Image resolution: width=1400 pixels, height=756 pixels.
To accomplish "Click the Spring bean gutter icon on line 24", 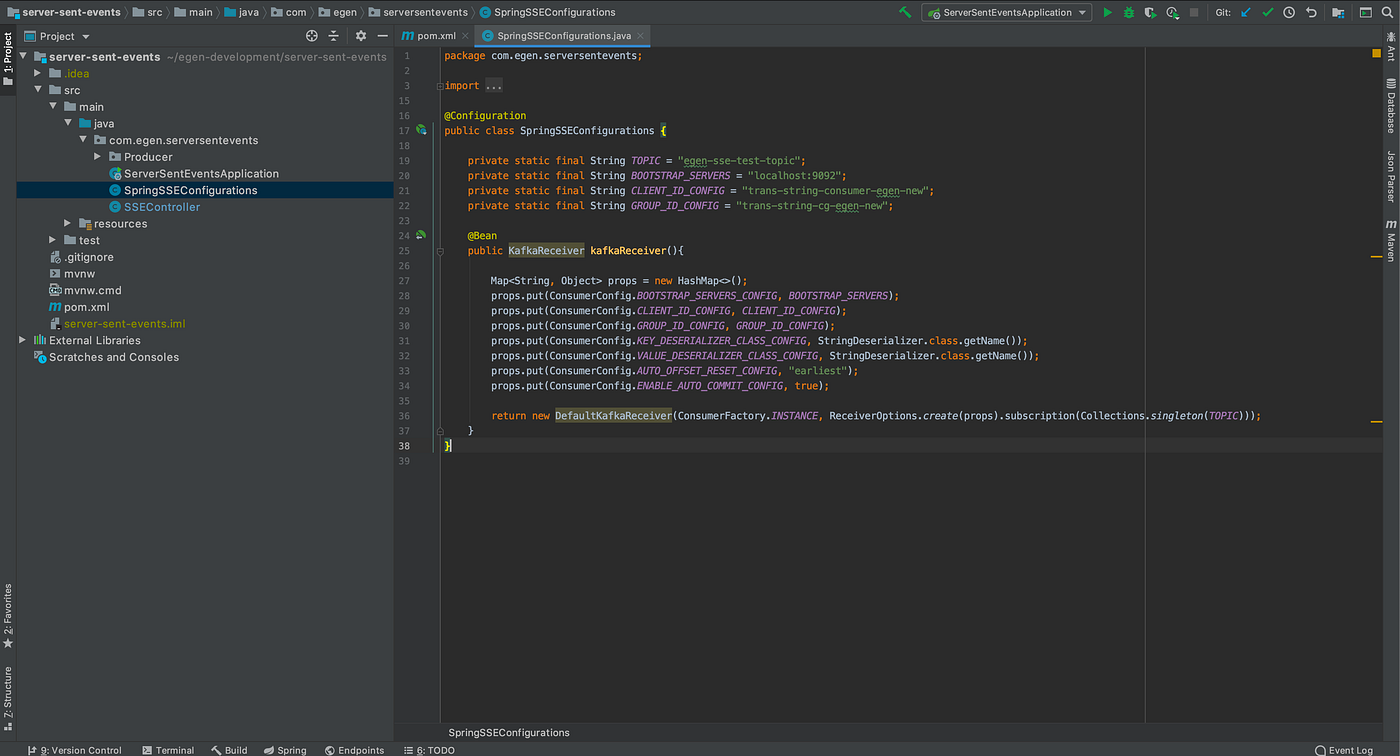I will (x=420, y=234).
